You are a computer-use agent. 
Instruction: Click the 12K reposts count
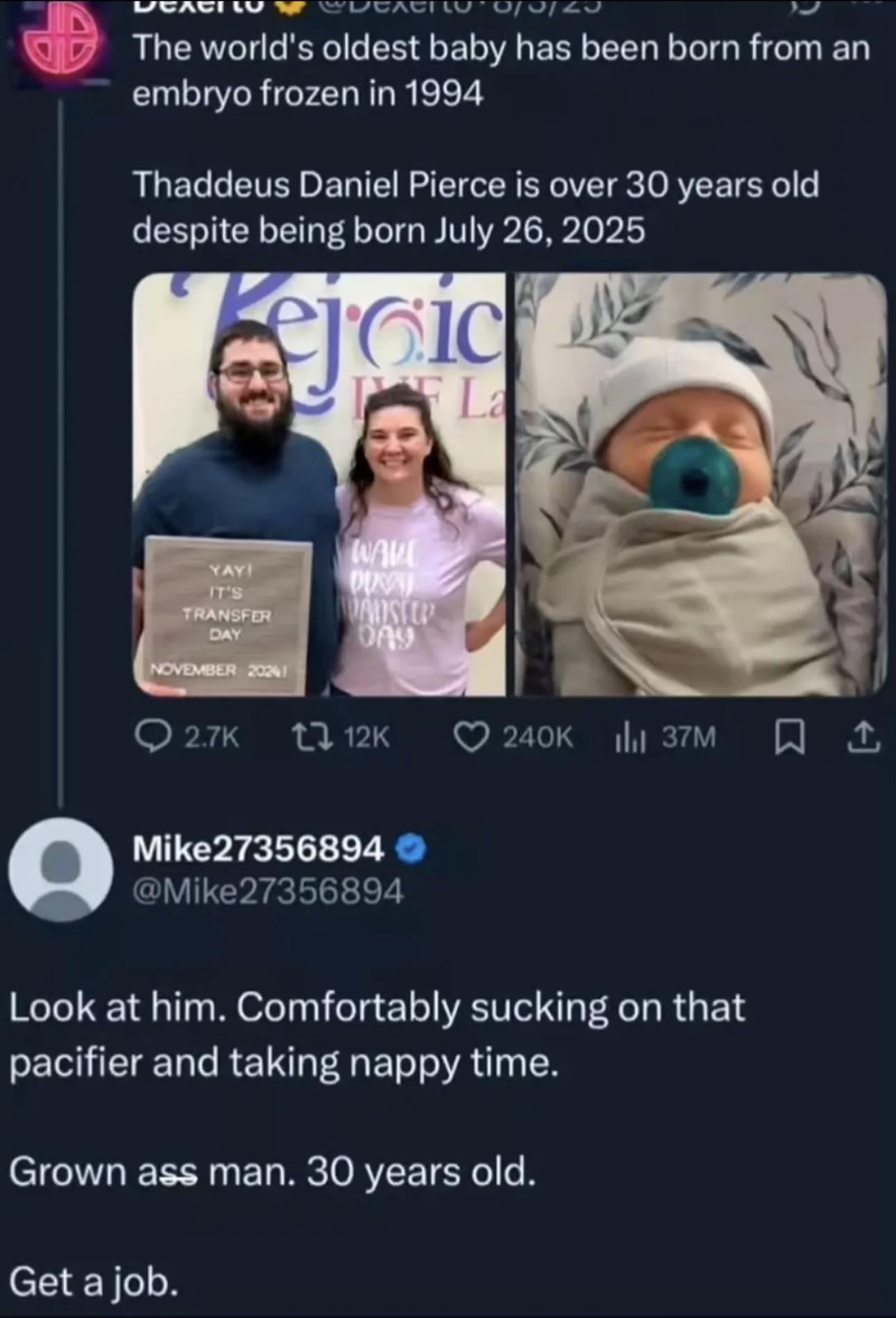367,737
